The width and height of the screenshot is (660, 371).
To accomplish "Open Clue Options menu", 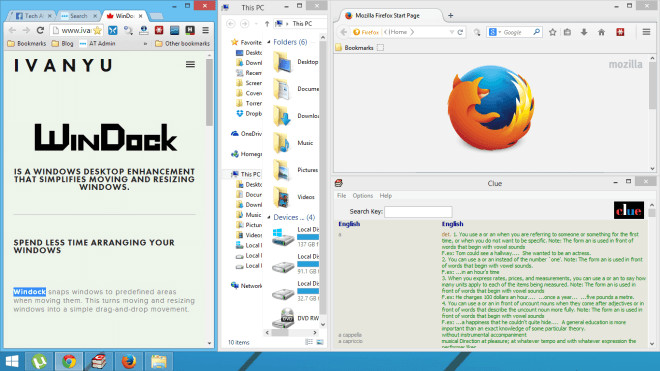I will (x=363, y=196).
